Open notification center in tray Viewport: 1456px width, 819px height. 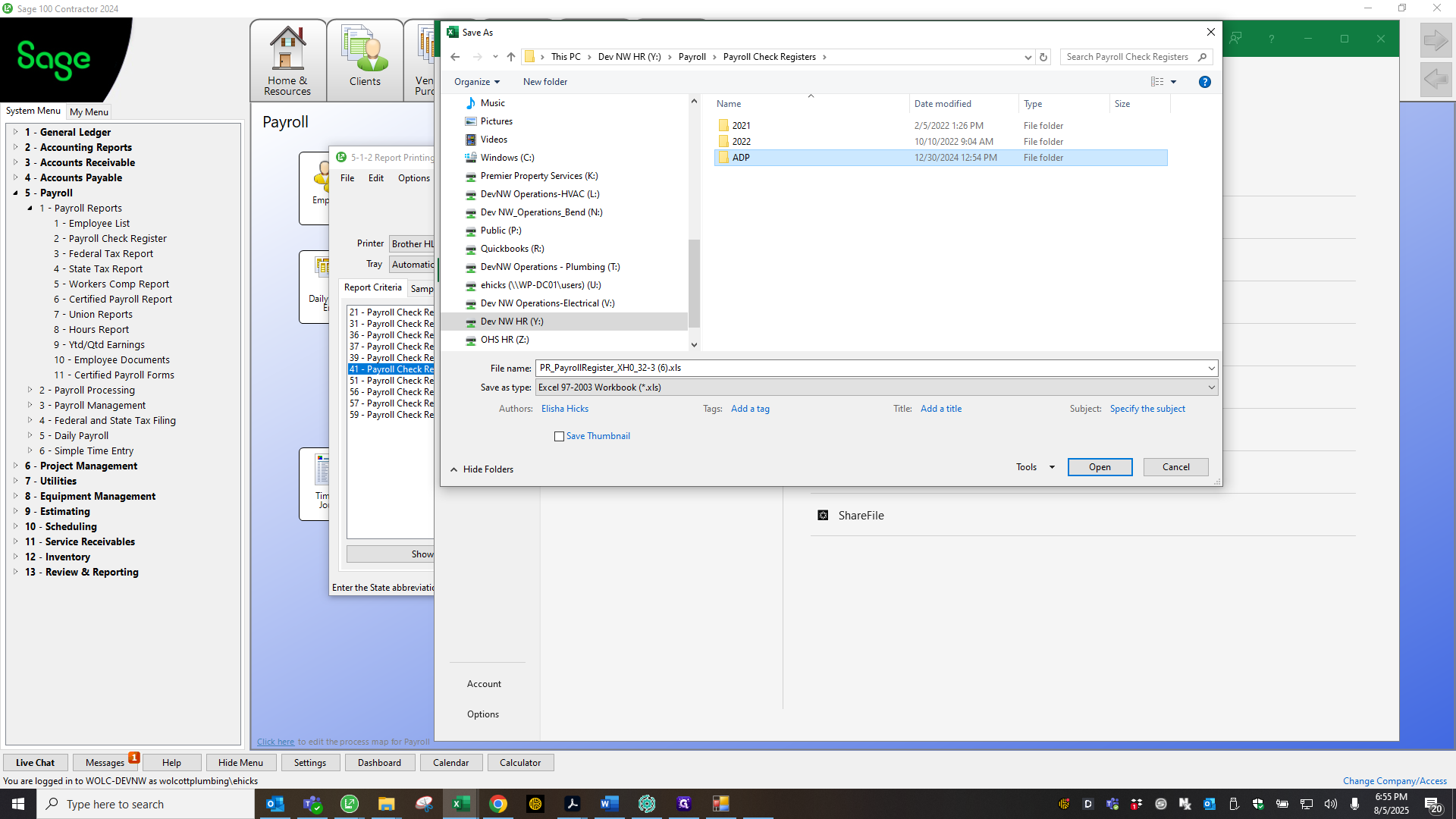(1433, 805)
